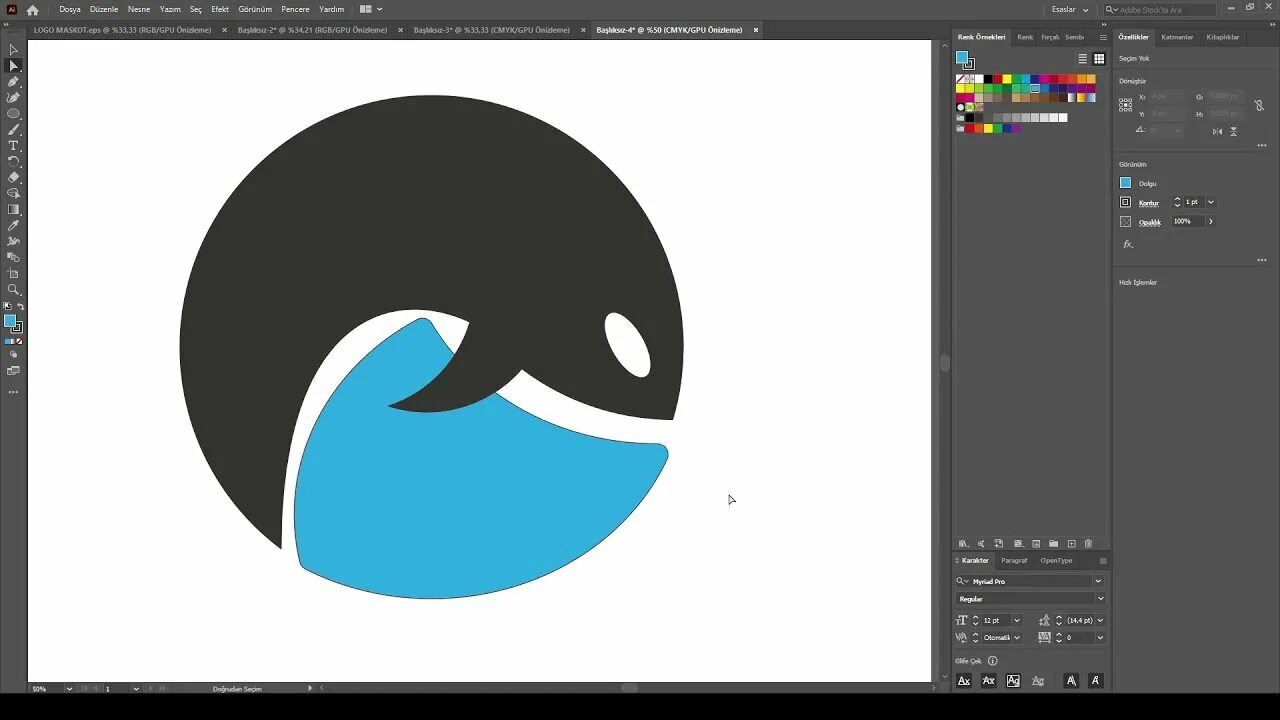Switch swatches to thumbnail grid view
Viewport: 1280px width, 720px height.
pyautogui.click(x=1099, y=59)
